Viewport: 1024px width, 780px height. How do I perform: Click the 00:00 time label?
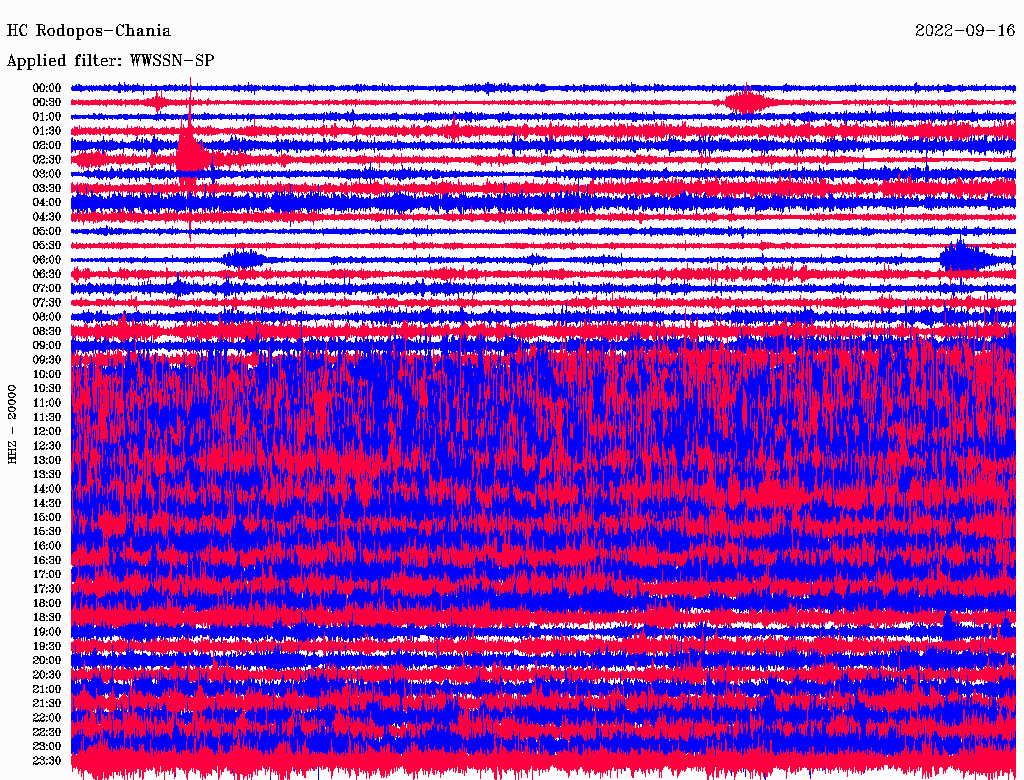point(47,88)
